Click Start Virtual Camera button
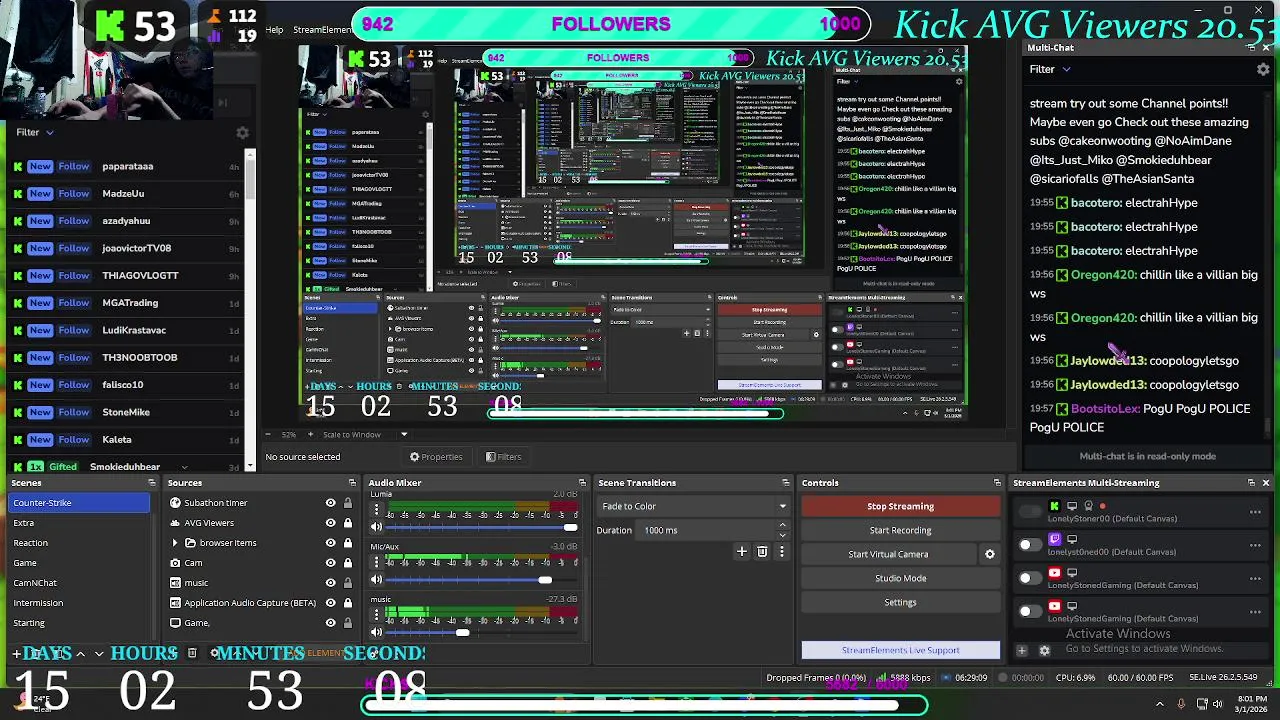Screen dimensions: 1280x720 [x=888, y=554]
